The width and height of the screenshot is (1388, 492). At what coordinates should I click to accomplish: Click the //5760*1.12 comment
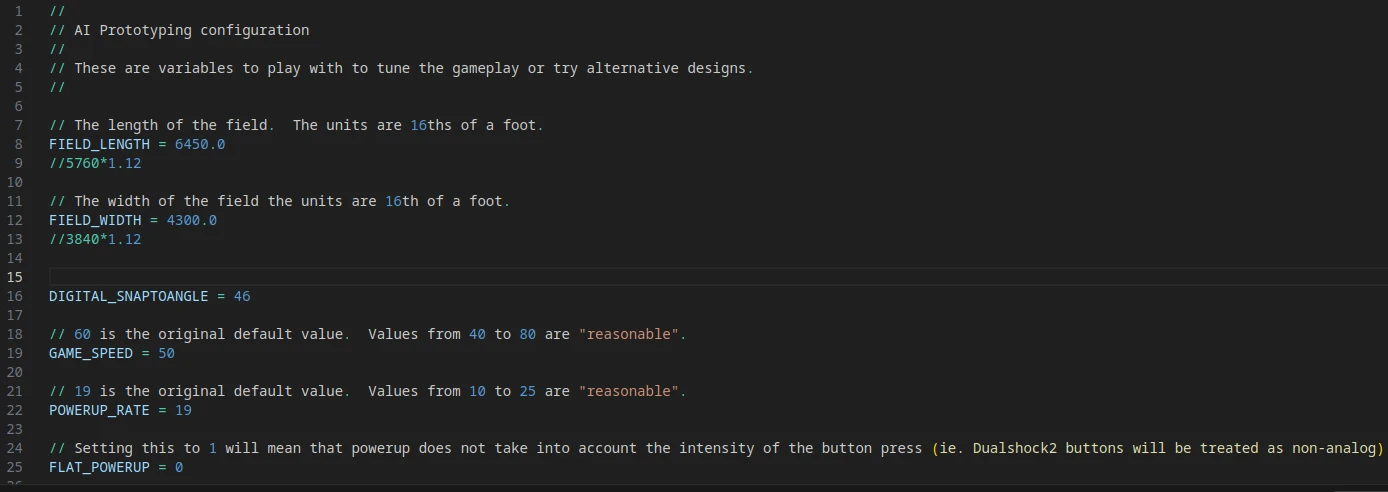point(95,163)
